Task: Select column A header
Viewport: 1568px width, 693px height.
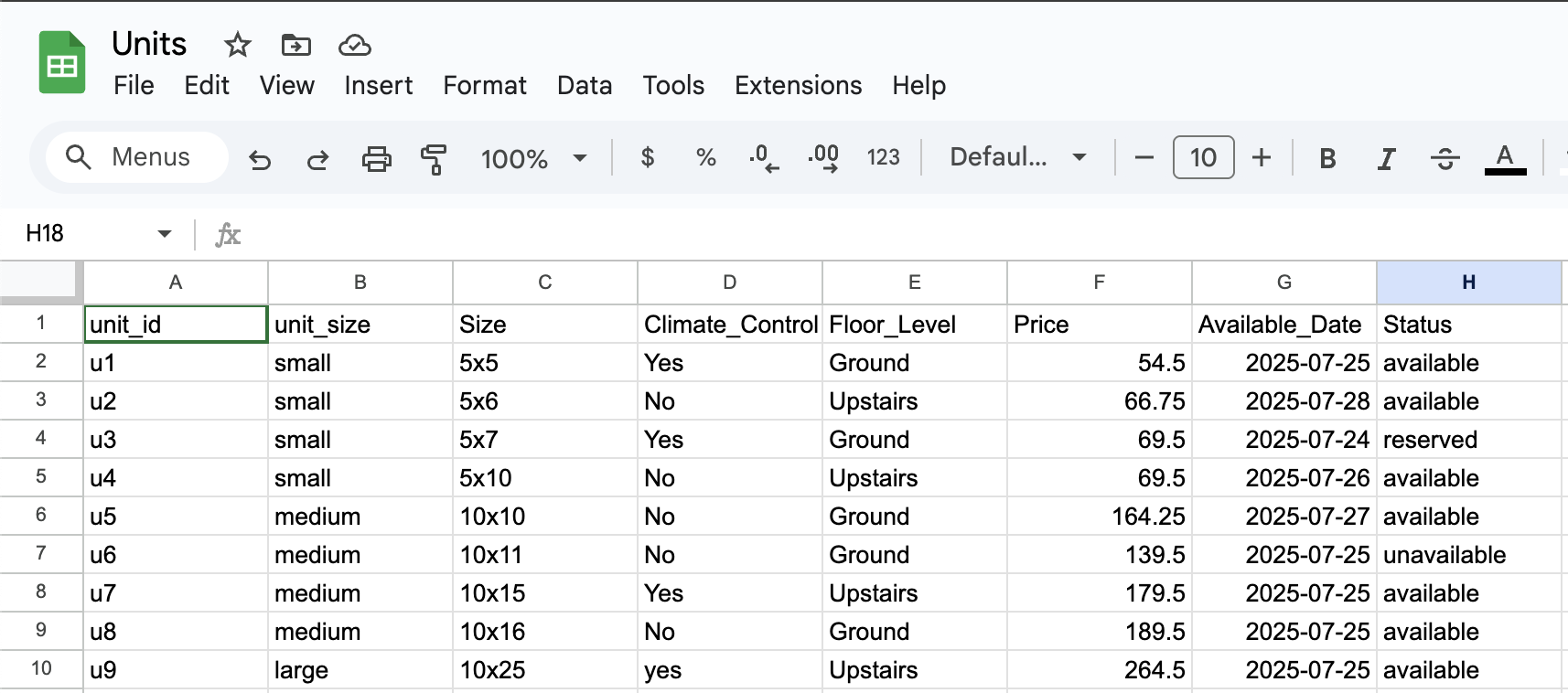Action: 176,283
